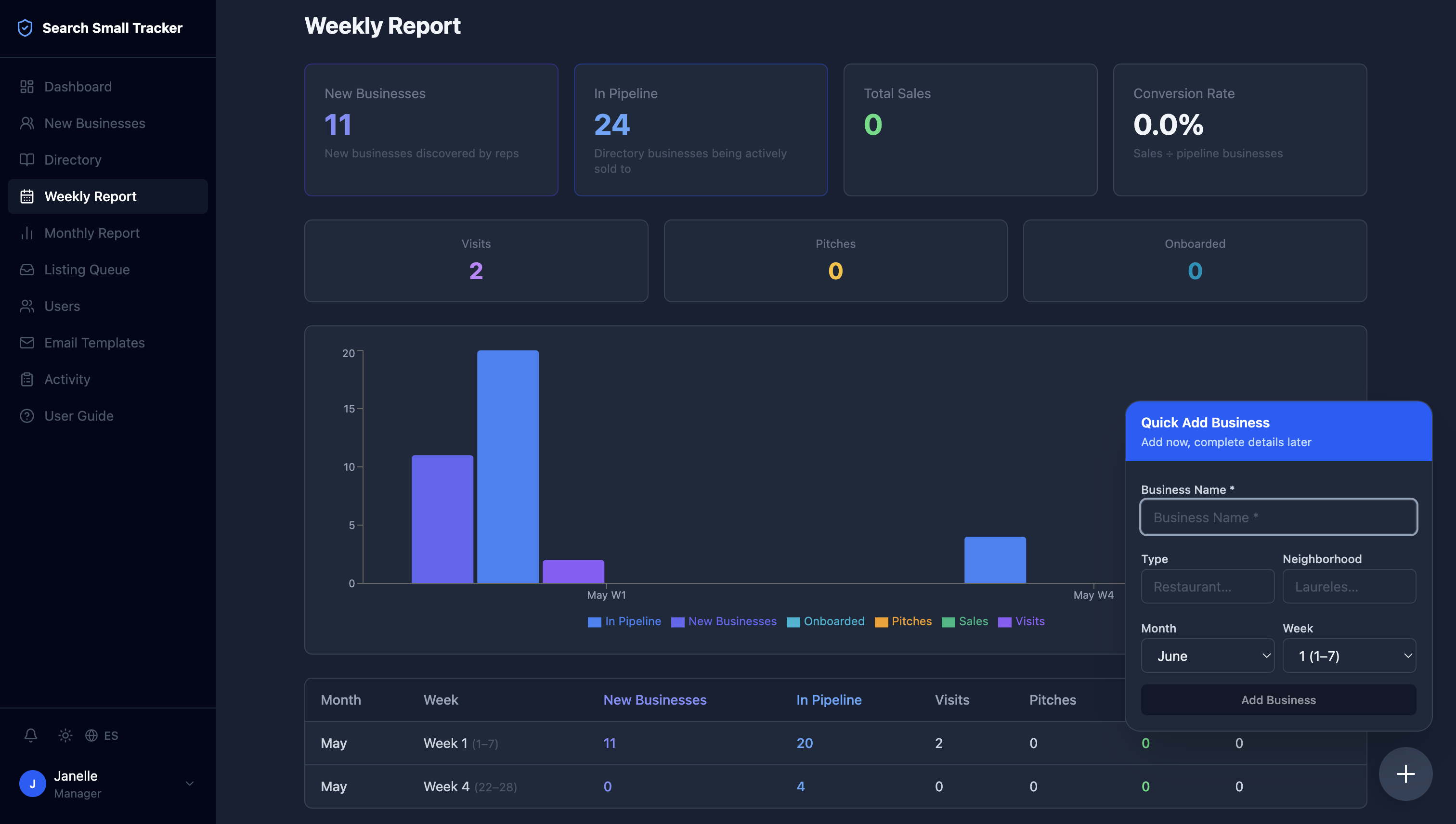Image resolution: width=1456 pixels, height=824 pixels.
Task: Click the Week 4 (22–28) table cell
Action: tap(470, 786)
